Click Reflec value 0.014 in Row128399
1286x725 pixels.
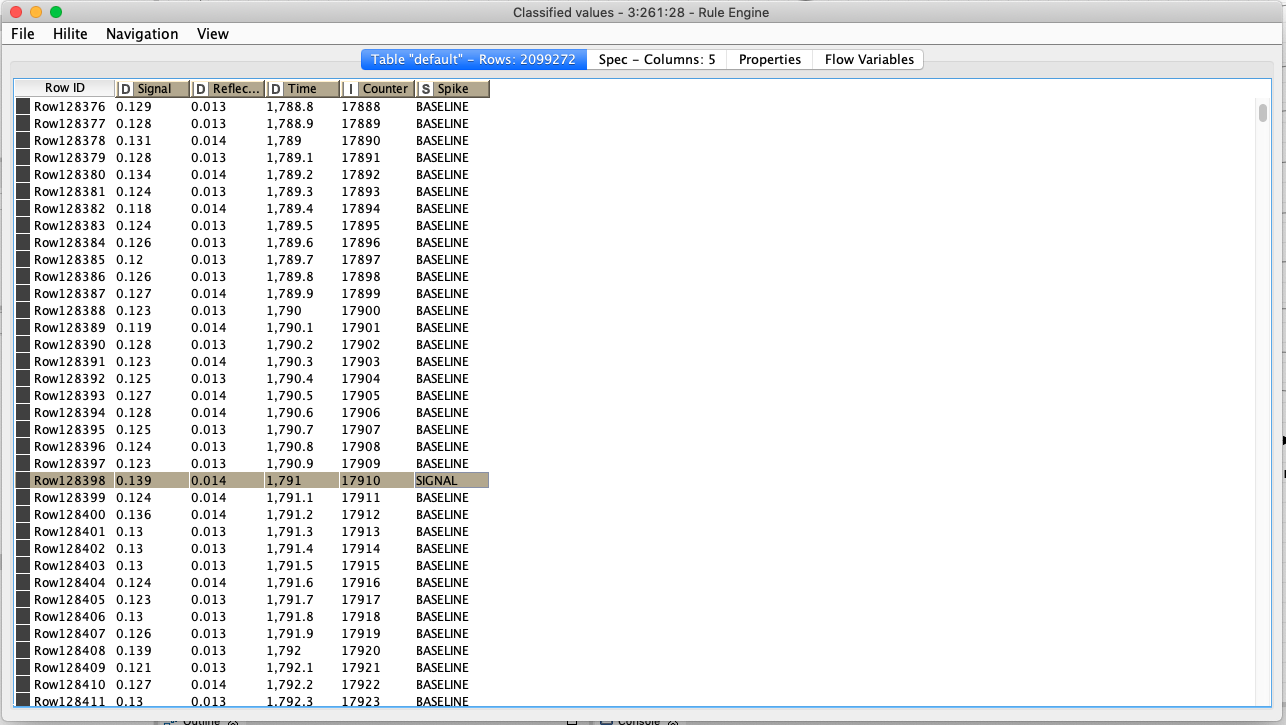pyautogui.click(x=209, y=497)
